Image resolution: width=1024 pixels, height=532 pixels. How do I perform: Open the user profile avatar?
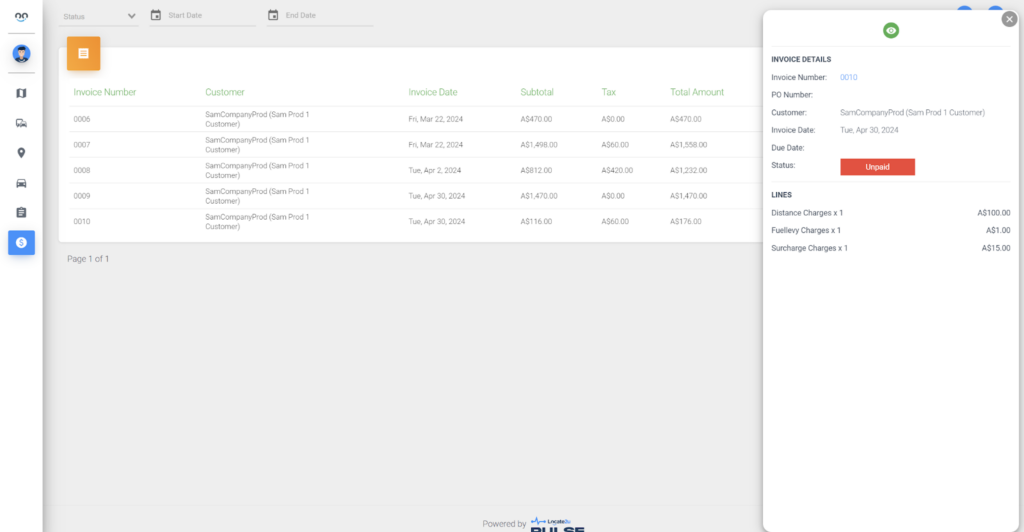[22, 54]
